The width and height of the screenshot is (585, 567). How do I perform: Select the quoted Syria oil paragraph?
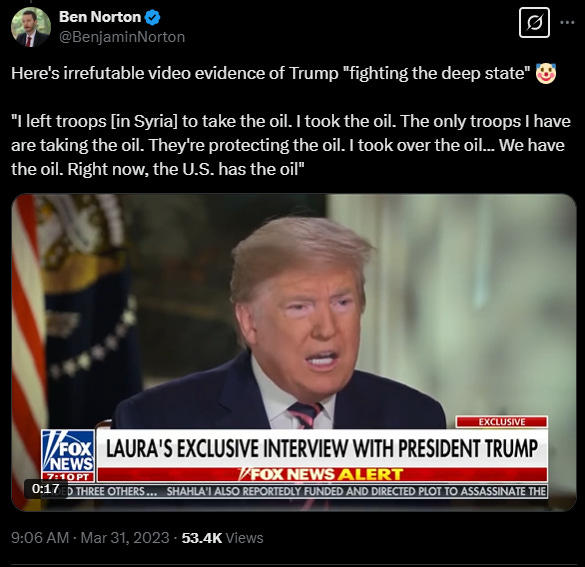click(291, 145)
